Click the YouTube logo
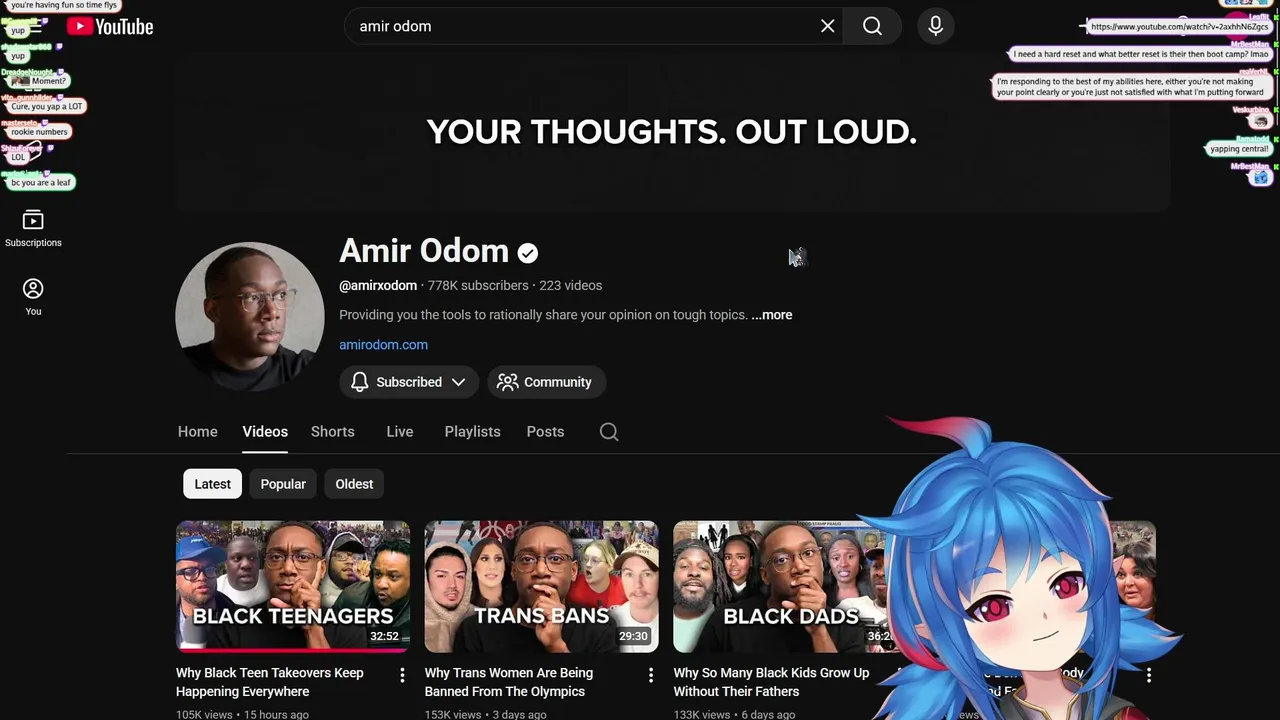This screenshot has height=720, width=1280. (110, 26)
